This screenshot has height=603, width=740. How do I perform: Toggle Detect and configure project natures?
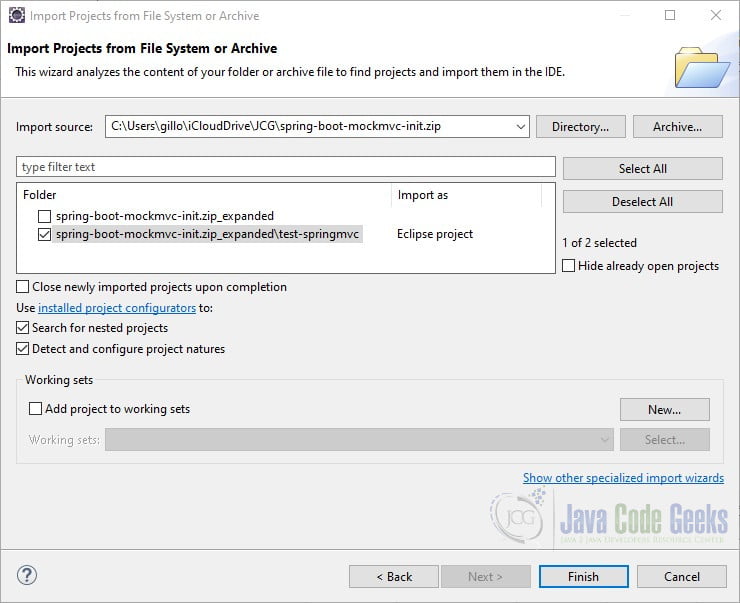[22, 349]
